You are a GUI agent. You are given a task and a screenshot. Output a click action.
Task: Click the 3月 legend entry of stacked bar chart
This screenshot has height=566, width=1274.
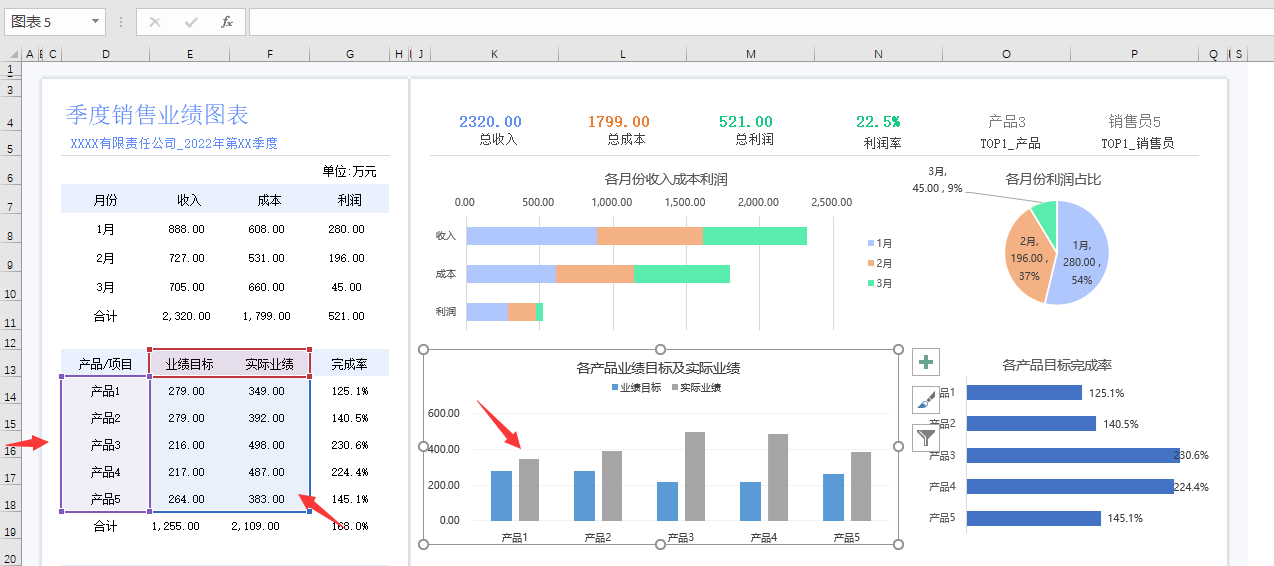[x=881, y=283]
